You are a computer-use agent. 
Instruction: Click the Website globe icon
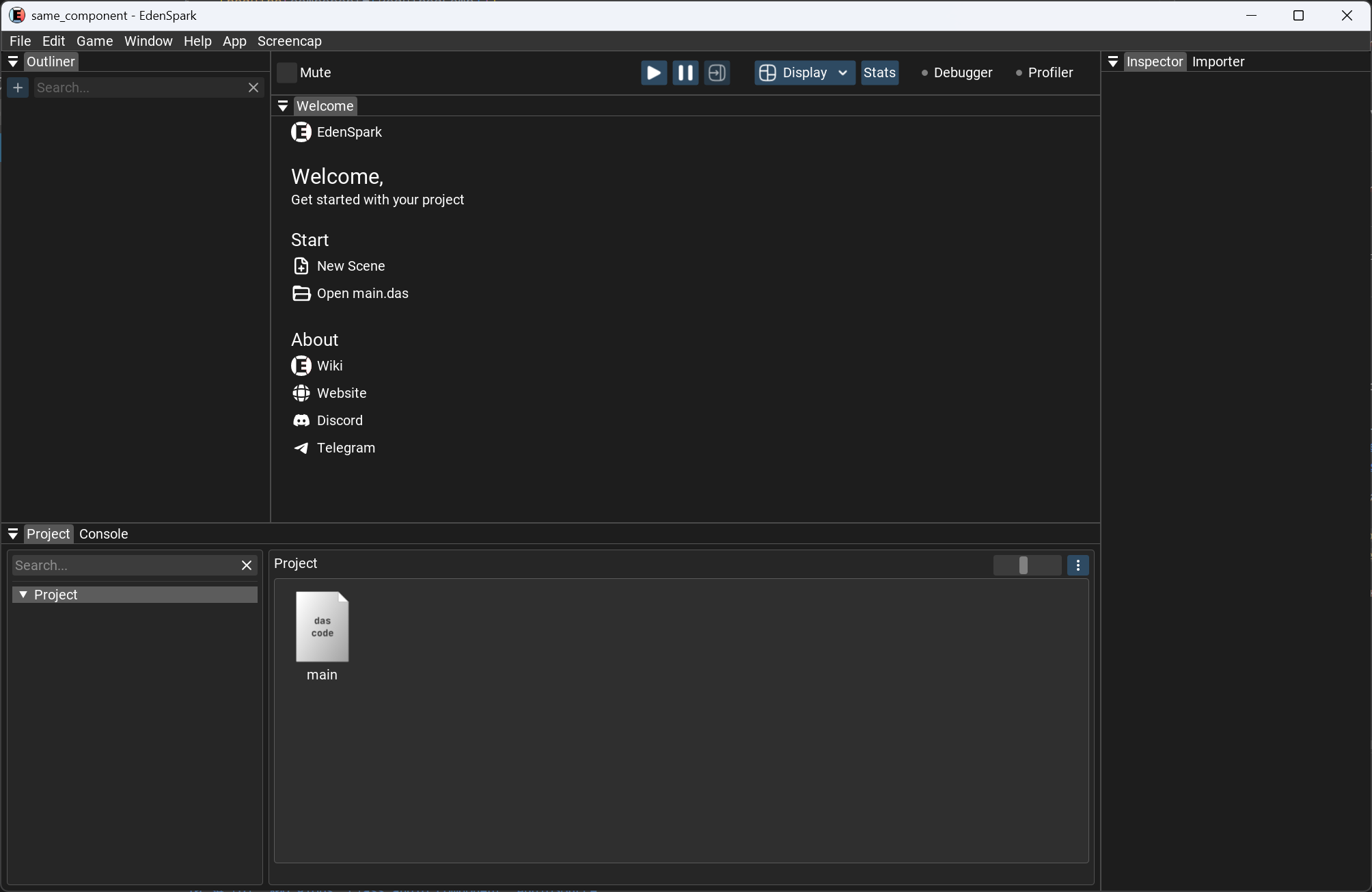pyautogui.click(x=301, y=393)
